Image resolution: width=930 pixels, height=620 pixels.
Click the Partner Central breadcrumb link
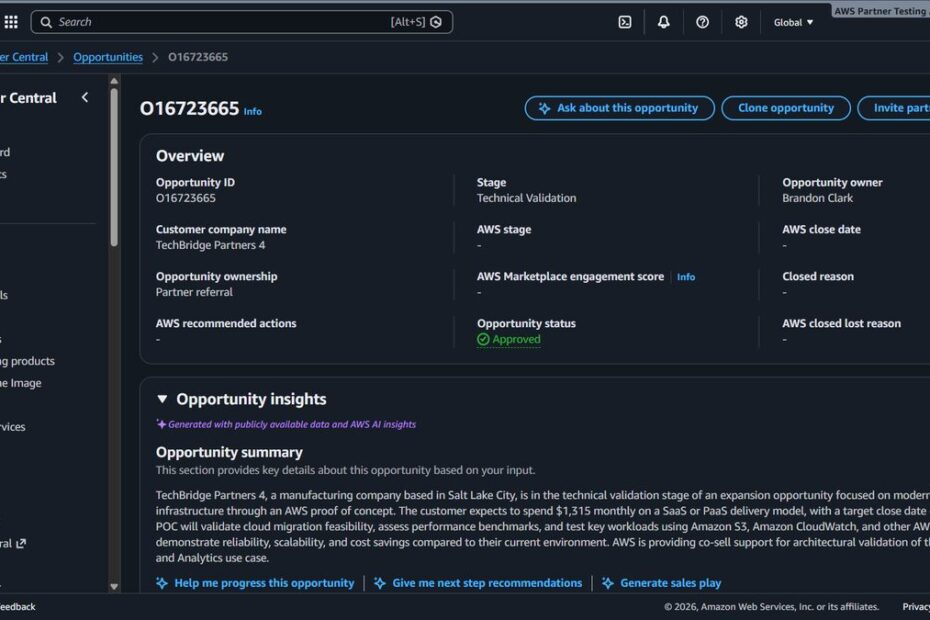(24, 57)
